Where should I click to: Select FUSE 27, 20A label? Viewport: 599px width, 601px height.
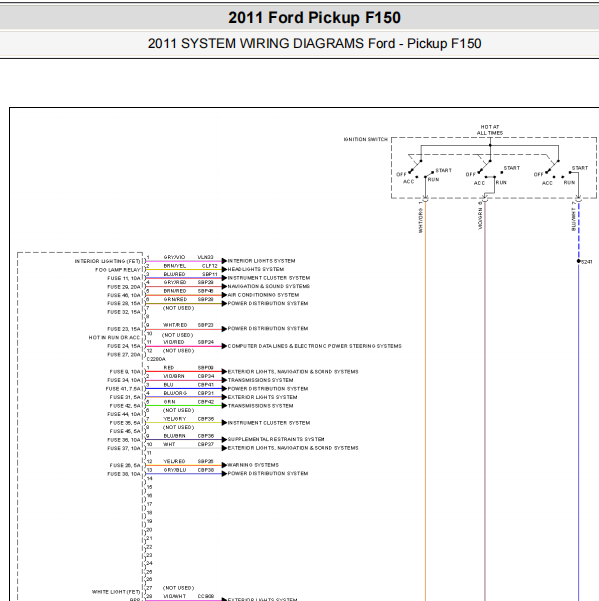124,355
